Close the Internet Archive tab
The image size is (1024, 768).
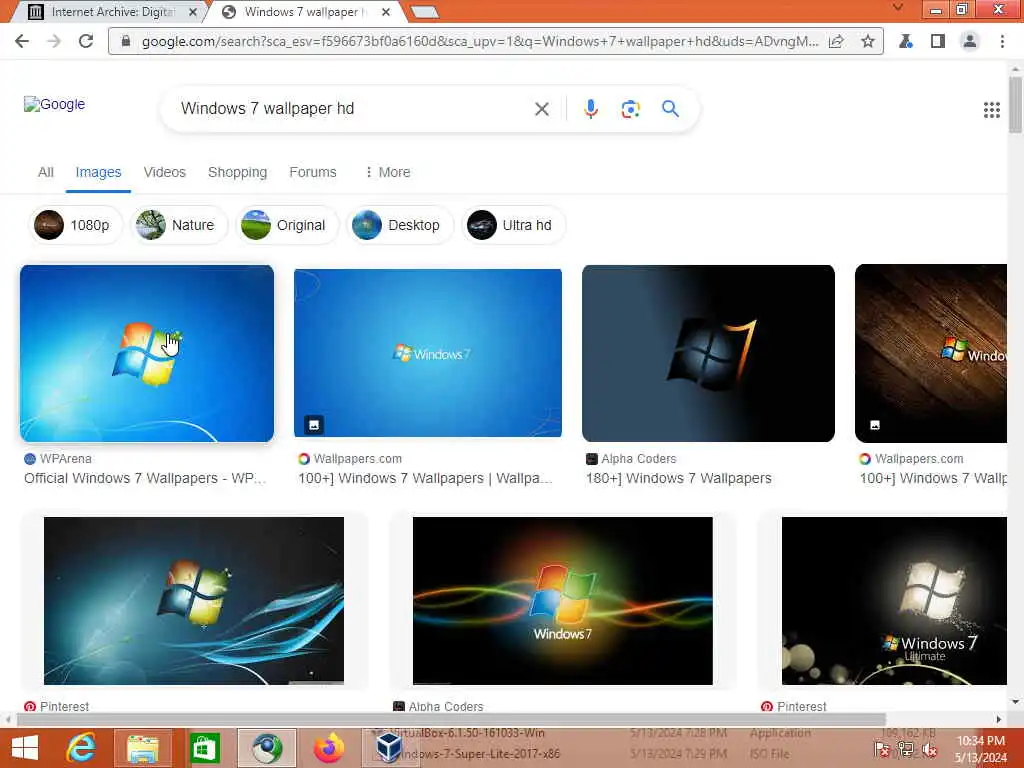tap(193, 12)
